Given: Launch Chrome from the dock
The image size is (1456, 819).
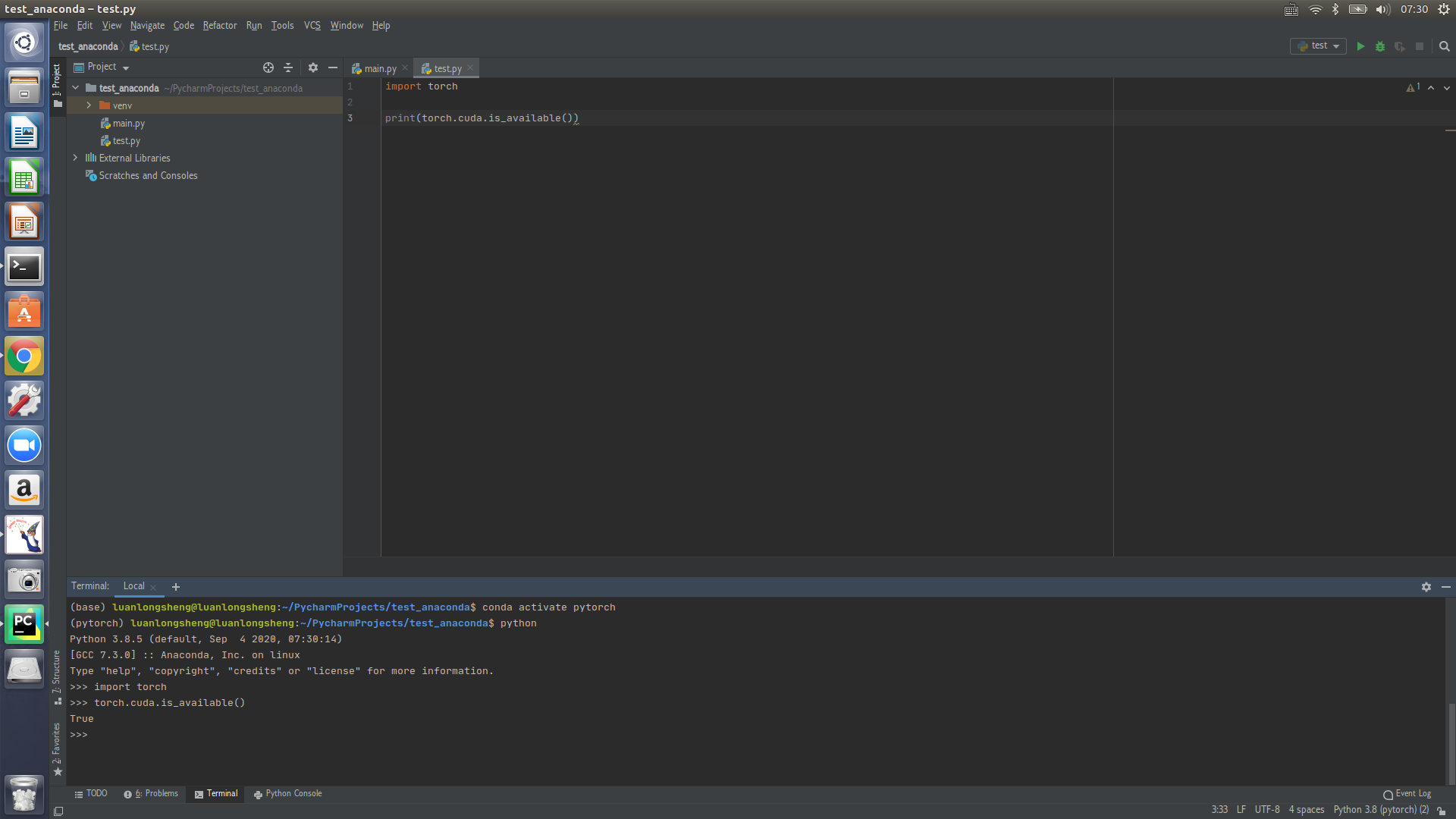Looking at the screenshot, I should tap(24, 356).
